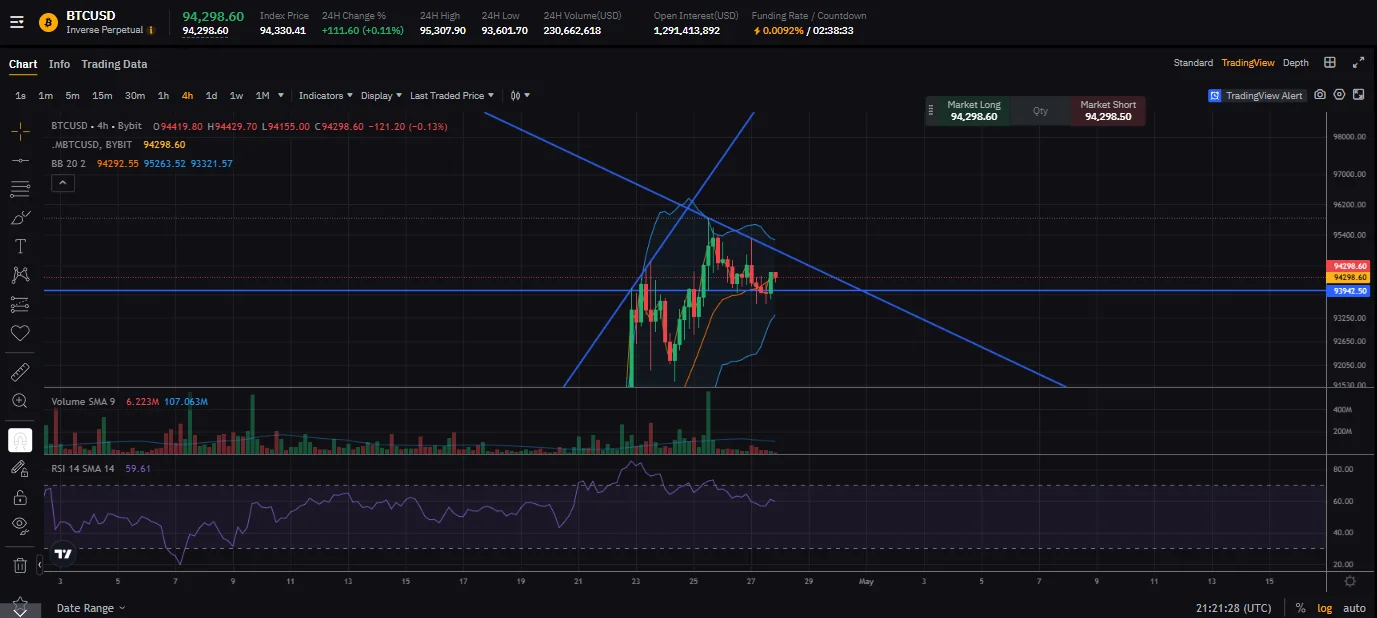This screenshot has height=618, width=1377.
Task: Select the trend line drawing tool
Action: point(20,160)
